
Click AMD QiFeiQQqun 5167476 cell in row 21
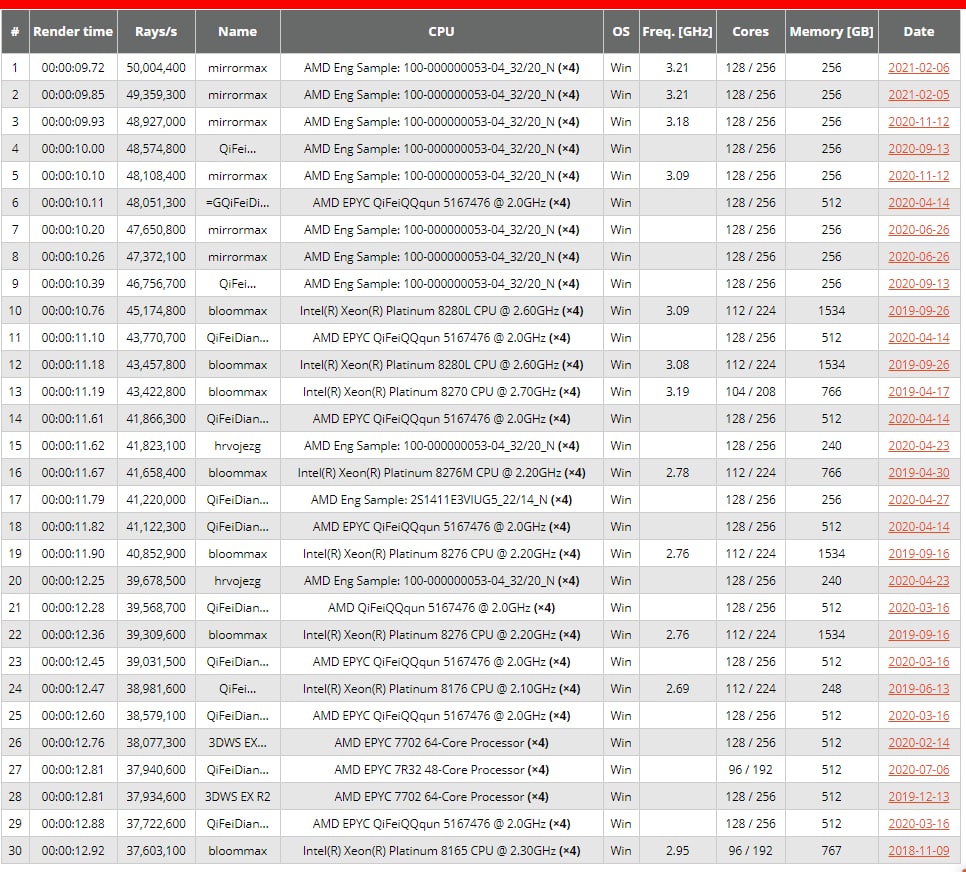[442, 608]
